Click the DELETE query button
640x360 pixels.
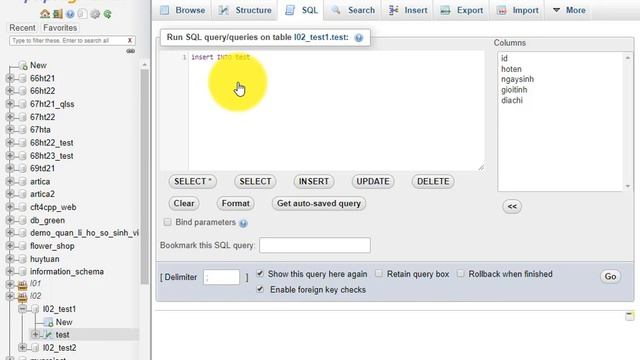click(433, 182)
